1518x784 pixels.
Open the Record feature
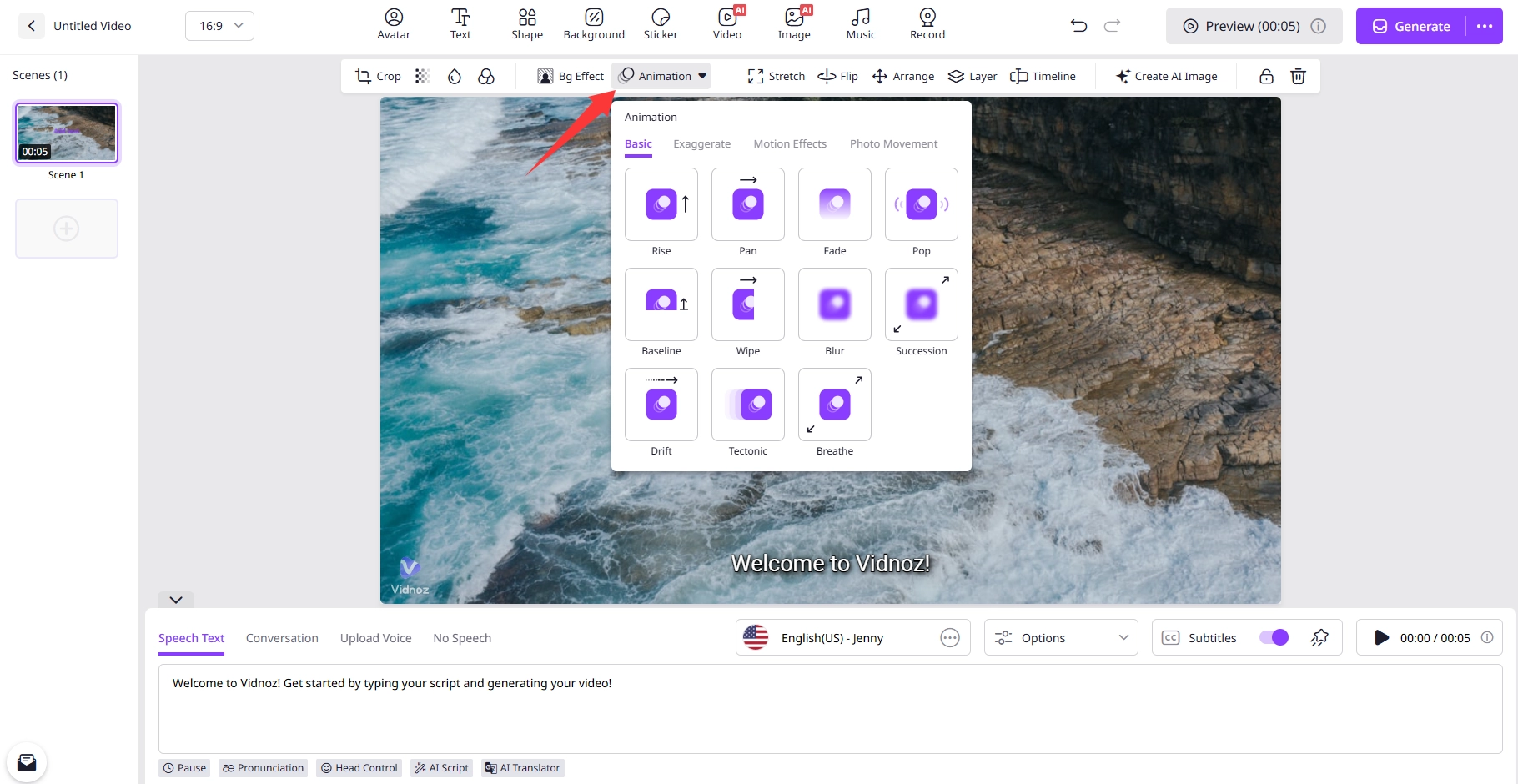click(x=927, y=24)
